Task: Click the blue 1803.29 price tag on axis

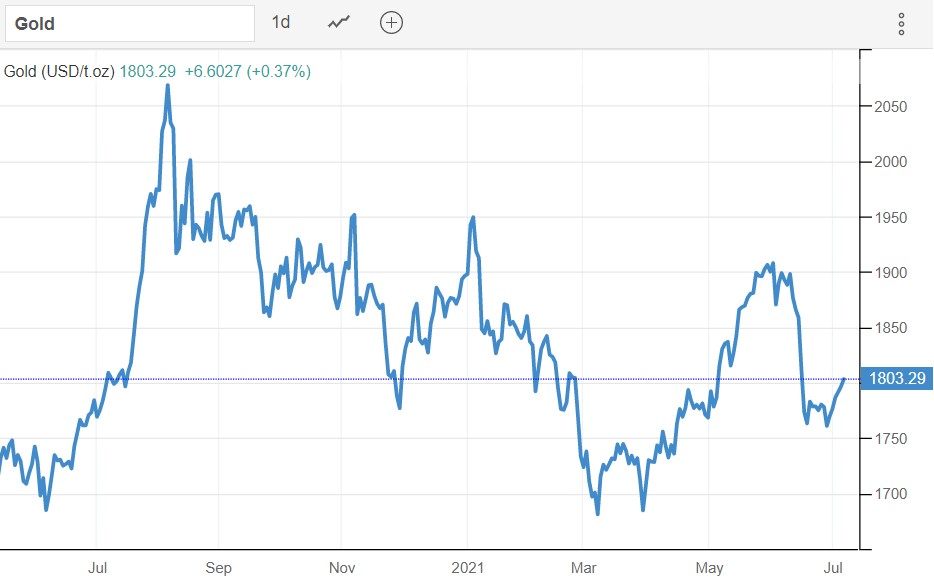Action: coord(899,379)
